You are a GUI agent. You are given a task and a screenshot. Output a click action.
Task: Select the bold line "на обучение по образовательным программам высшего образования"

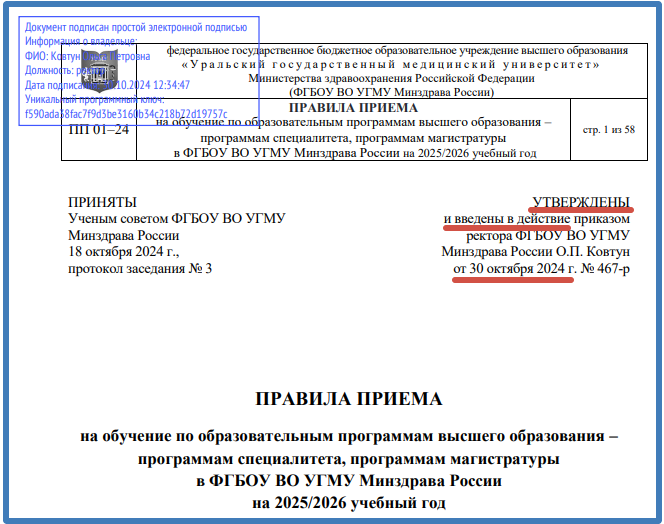pyautogui.click(x=349, y=436)
